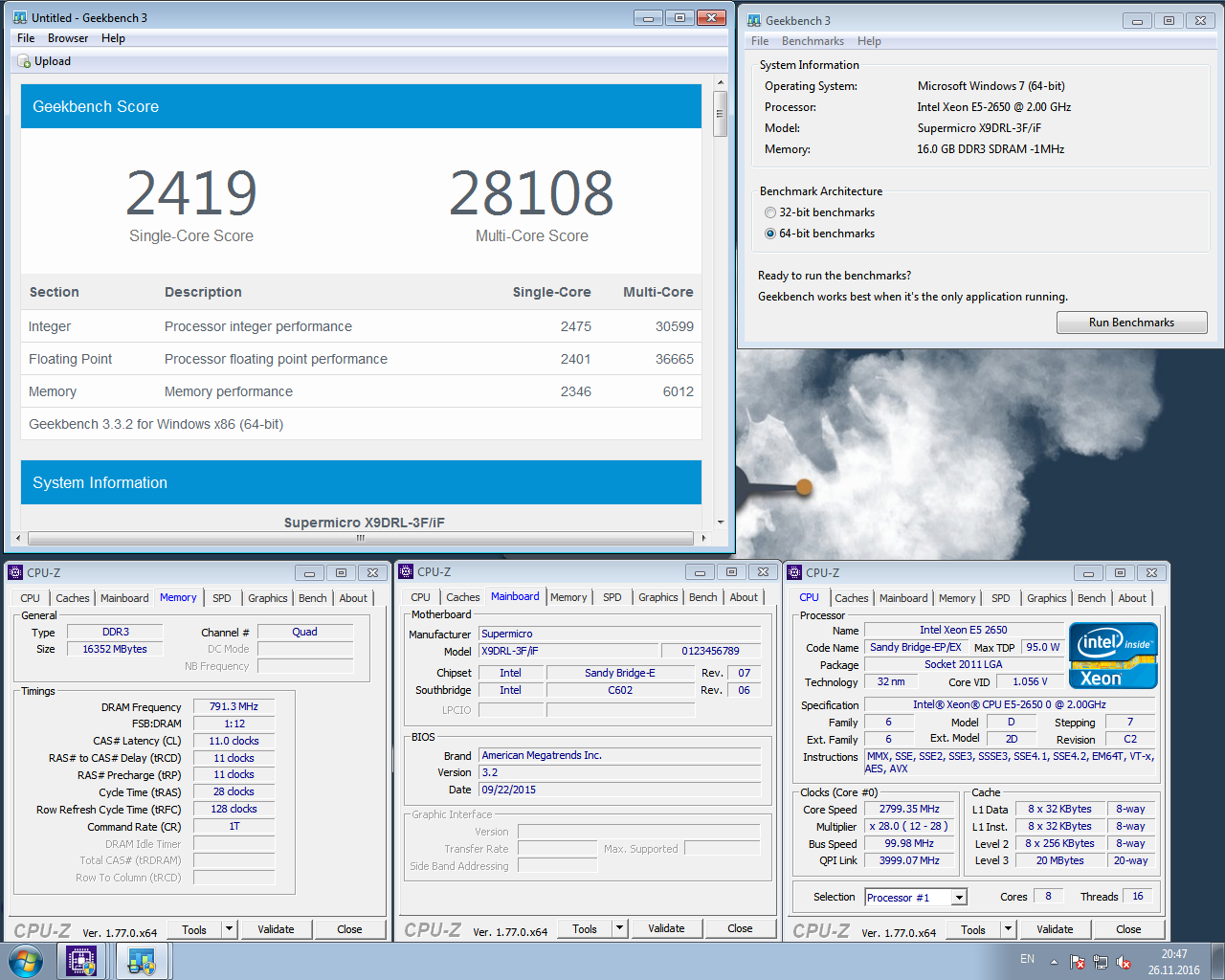Switch to Graphics tab in CPU CPU-Z window
1225x980 pixels.
1047,598
